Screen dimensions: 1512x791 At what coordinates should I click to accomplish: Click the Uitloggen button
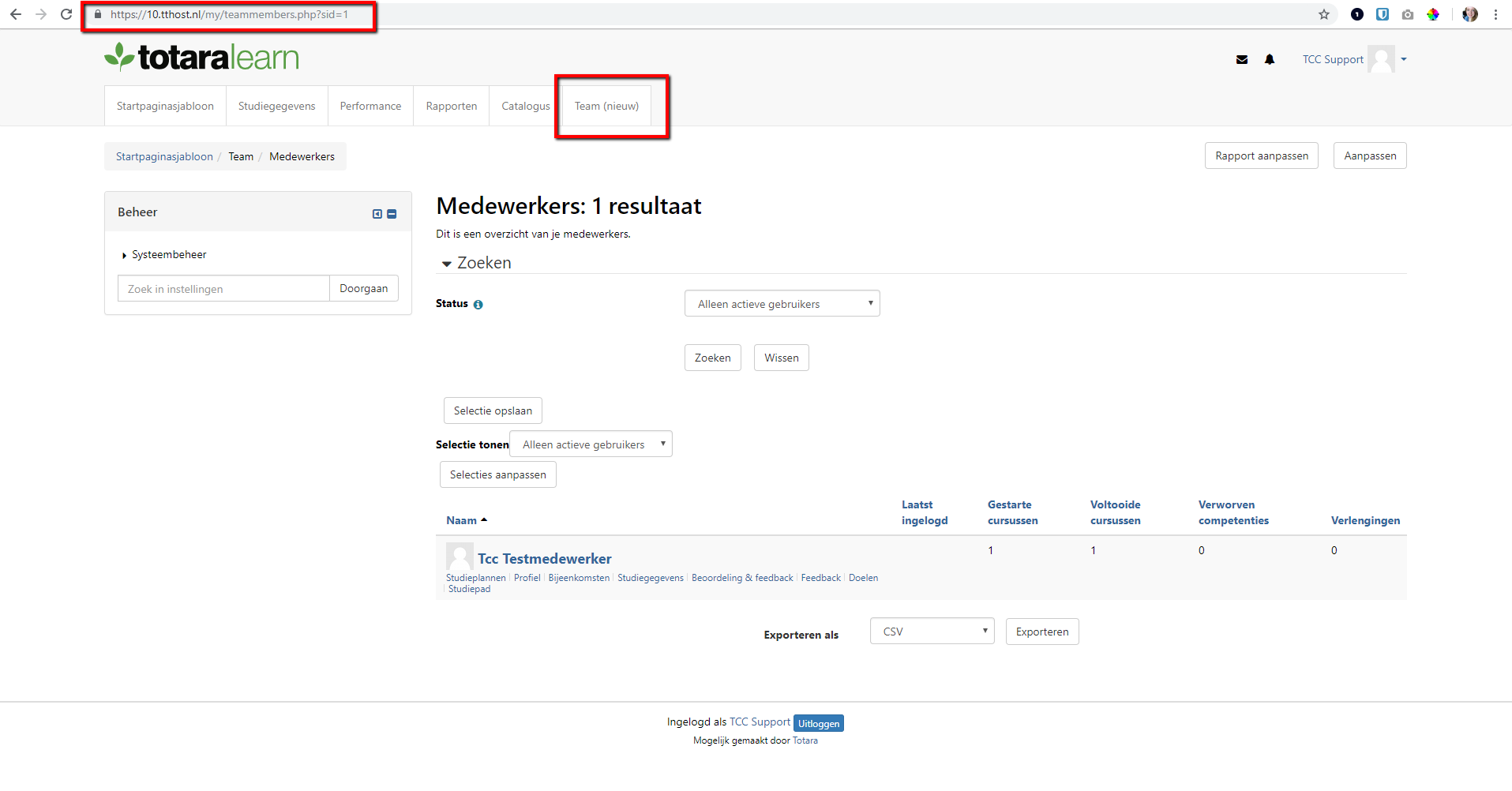(x=819, y=723)
